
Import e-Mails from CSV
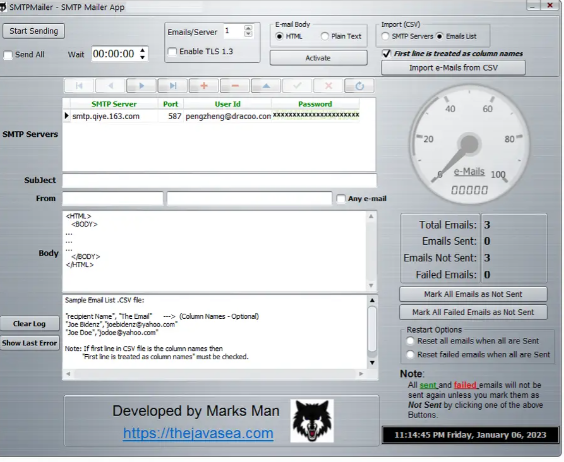pyautogui.click(x=453, y=68)
